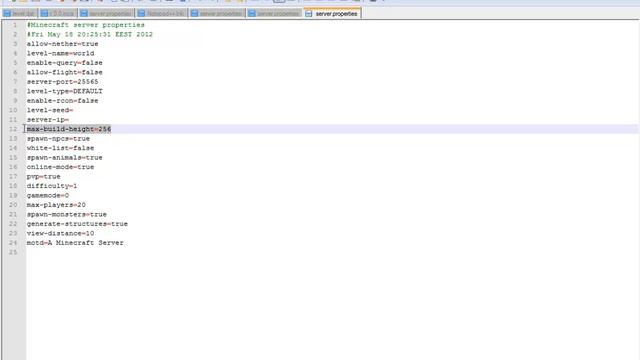Open the Notepad++ named tab

pos(161,13)
